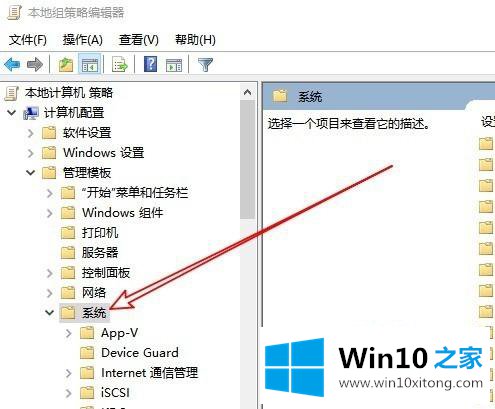Viewport: 495px width, 409px height.
Task: Click the Filter funnel toolbar icon
Action: (x=205, y=64)
